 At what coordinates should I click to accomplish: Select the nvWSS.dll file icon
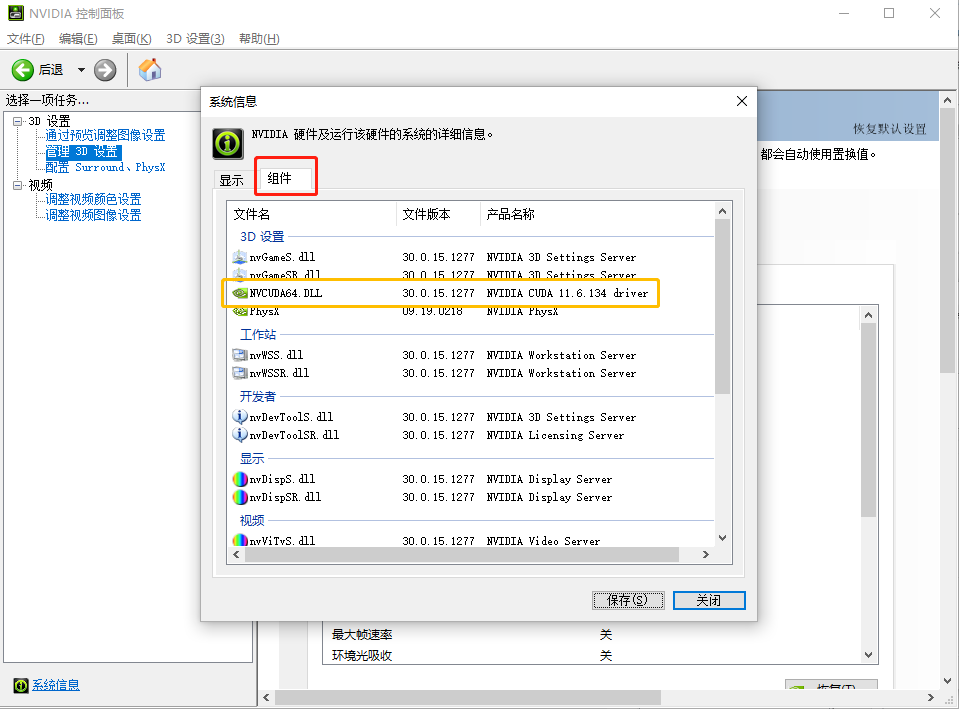tap(240, 355)
